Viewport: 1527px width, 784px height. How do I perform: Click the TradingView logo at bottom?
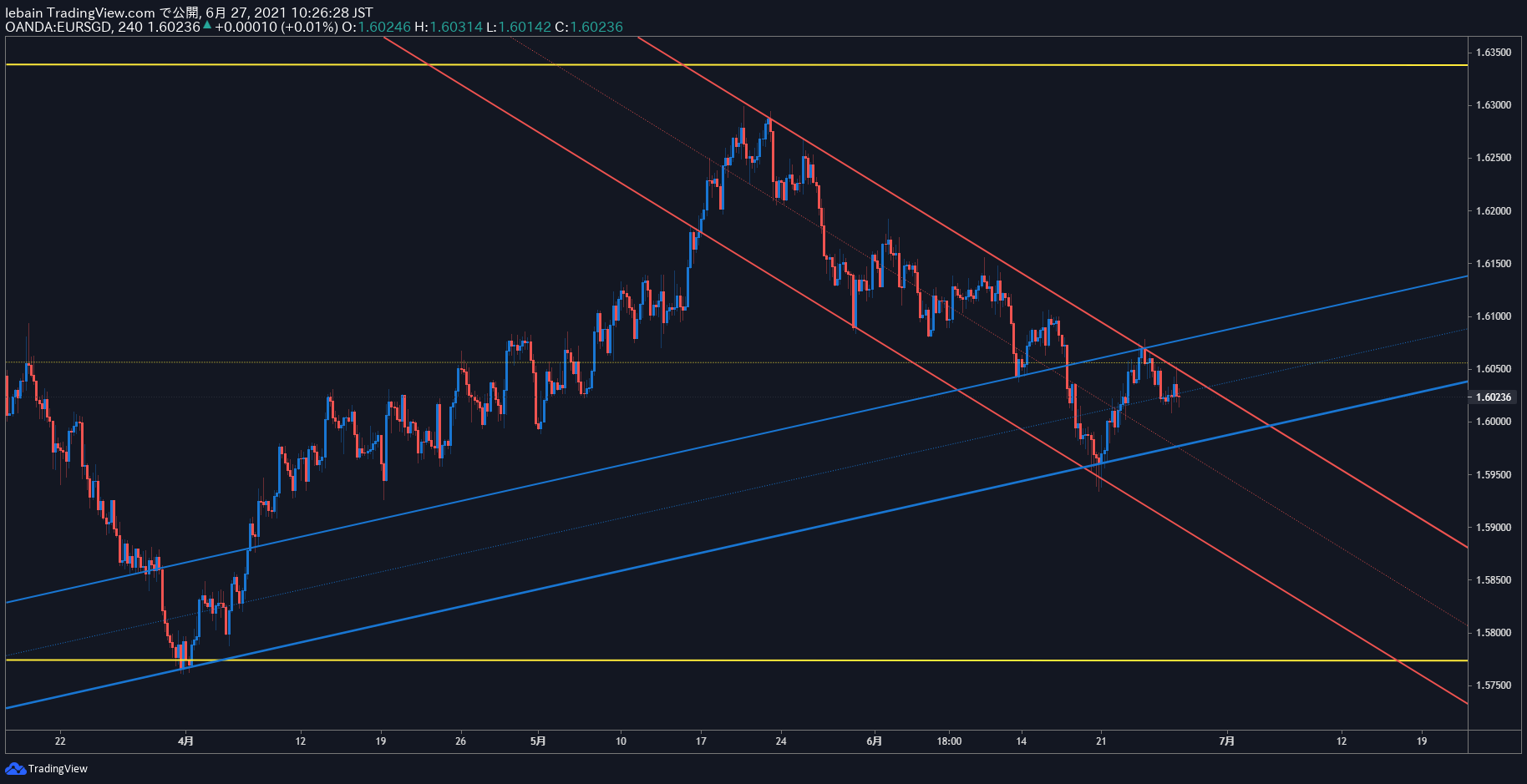[x=46, y=768]
